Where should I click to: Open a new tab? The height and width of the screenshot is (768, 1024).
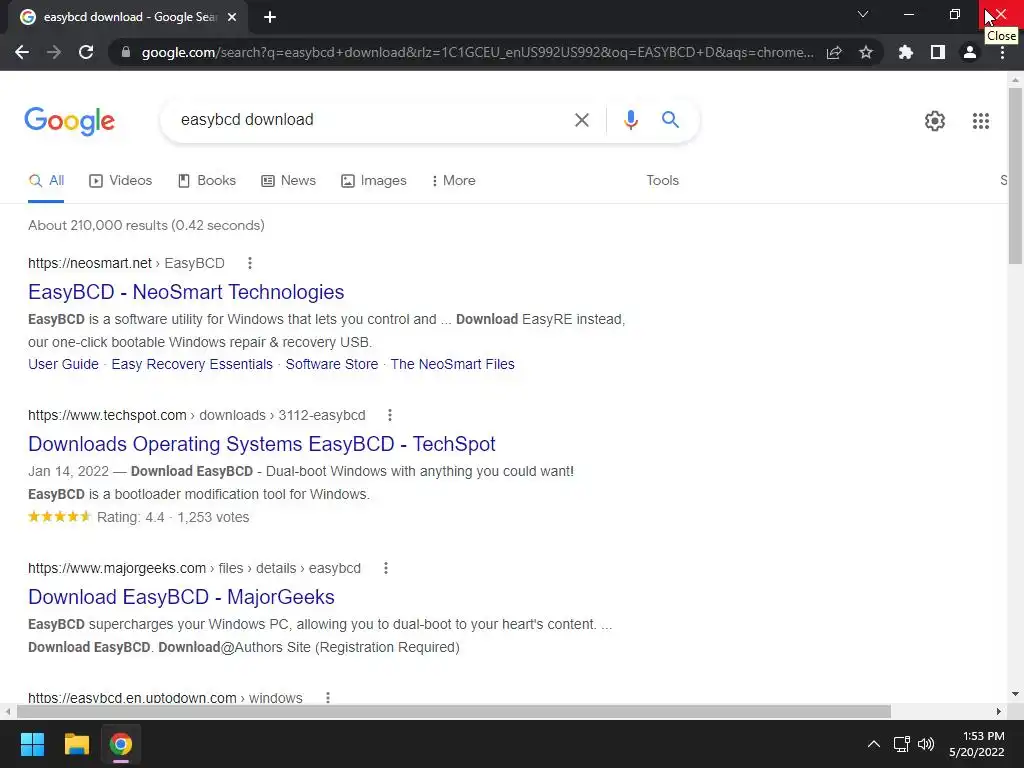click(x=270, y=17)
